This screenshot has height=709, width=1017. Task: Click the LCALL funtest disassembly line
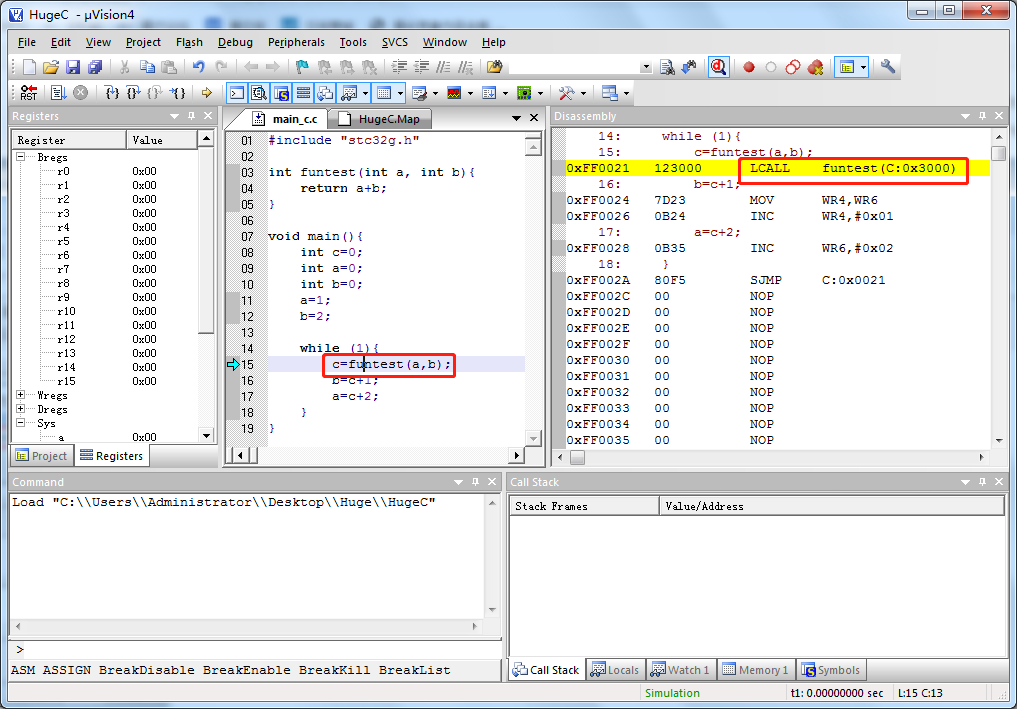tap(777, 168)
